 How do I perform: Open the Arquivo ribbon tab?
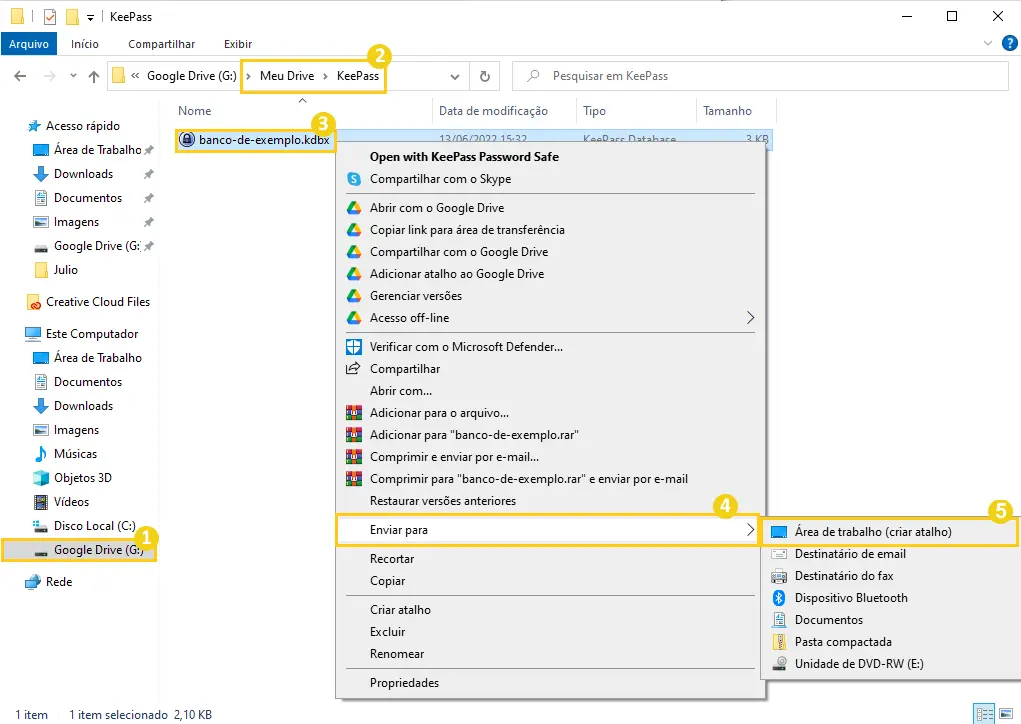tap(29, 44)
